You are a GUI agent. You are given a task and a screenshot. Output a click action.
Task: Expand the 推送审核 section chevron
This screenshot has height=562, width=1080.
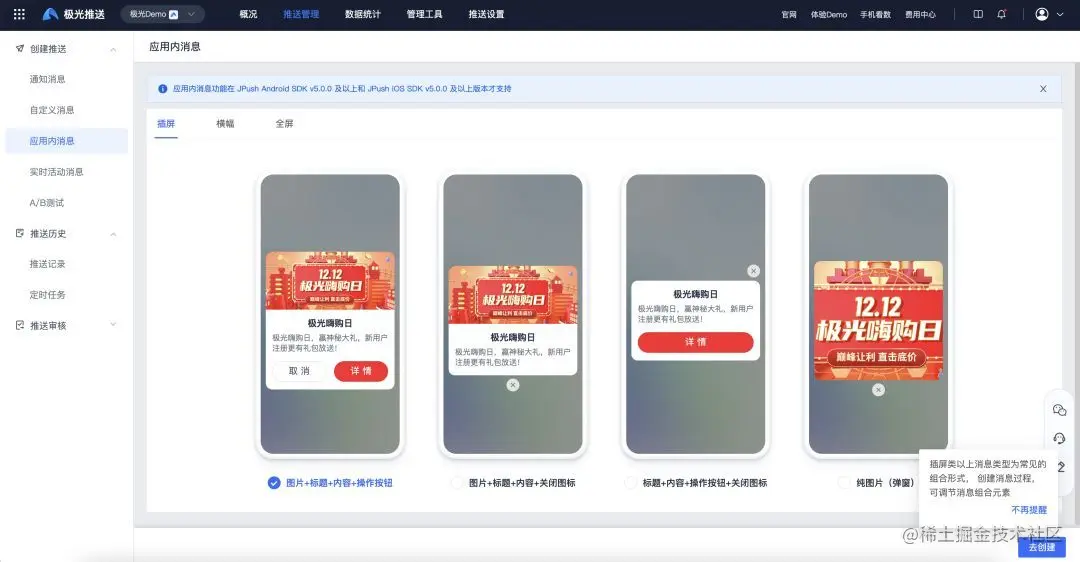[113, 325]
